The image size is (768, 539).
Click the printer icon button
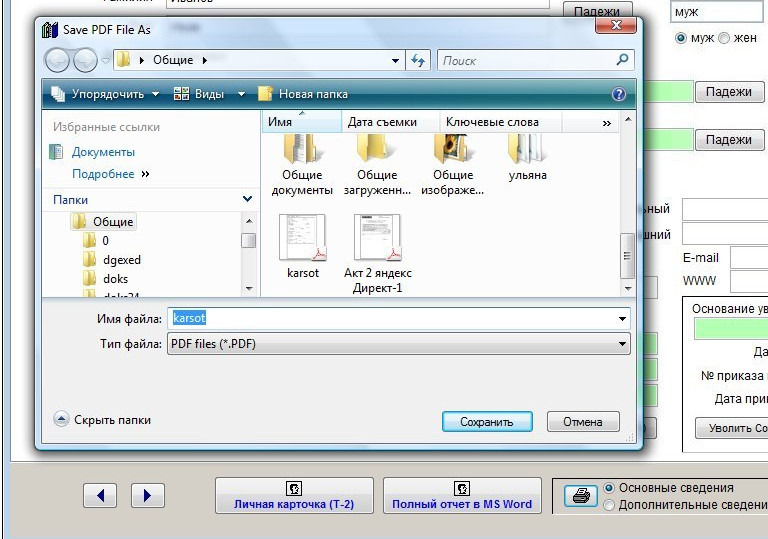pos(581,495)
